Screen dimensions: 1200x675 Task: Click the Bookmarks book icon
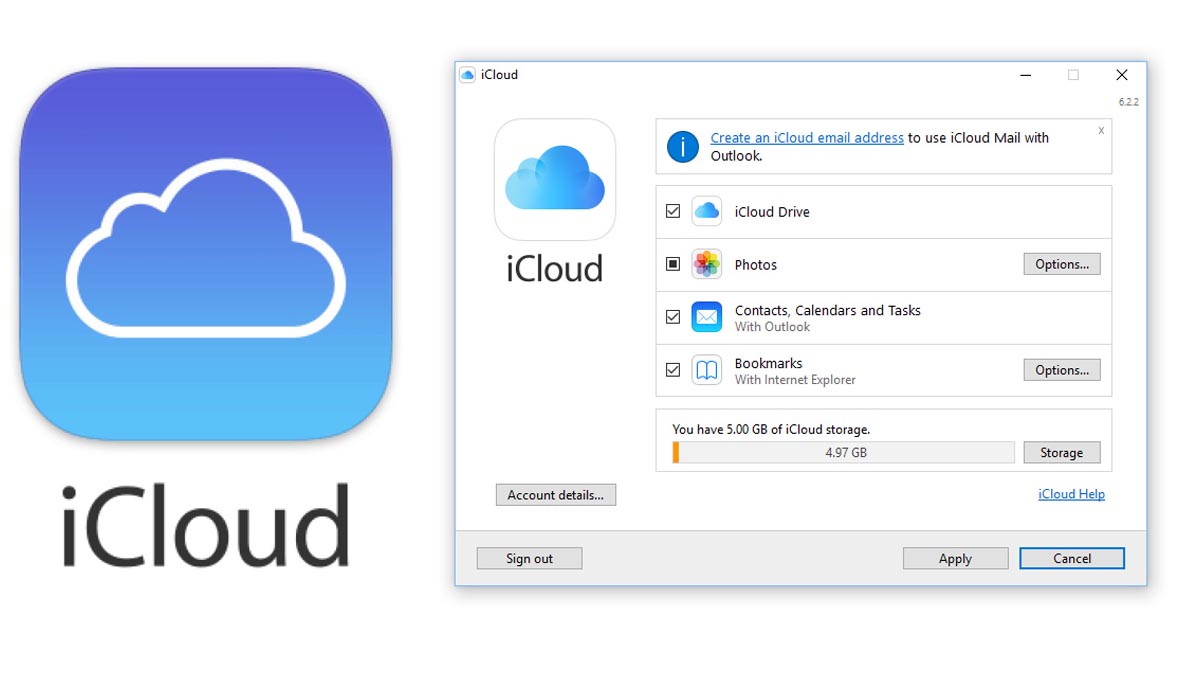click(706, 370)
